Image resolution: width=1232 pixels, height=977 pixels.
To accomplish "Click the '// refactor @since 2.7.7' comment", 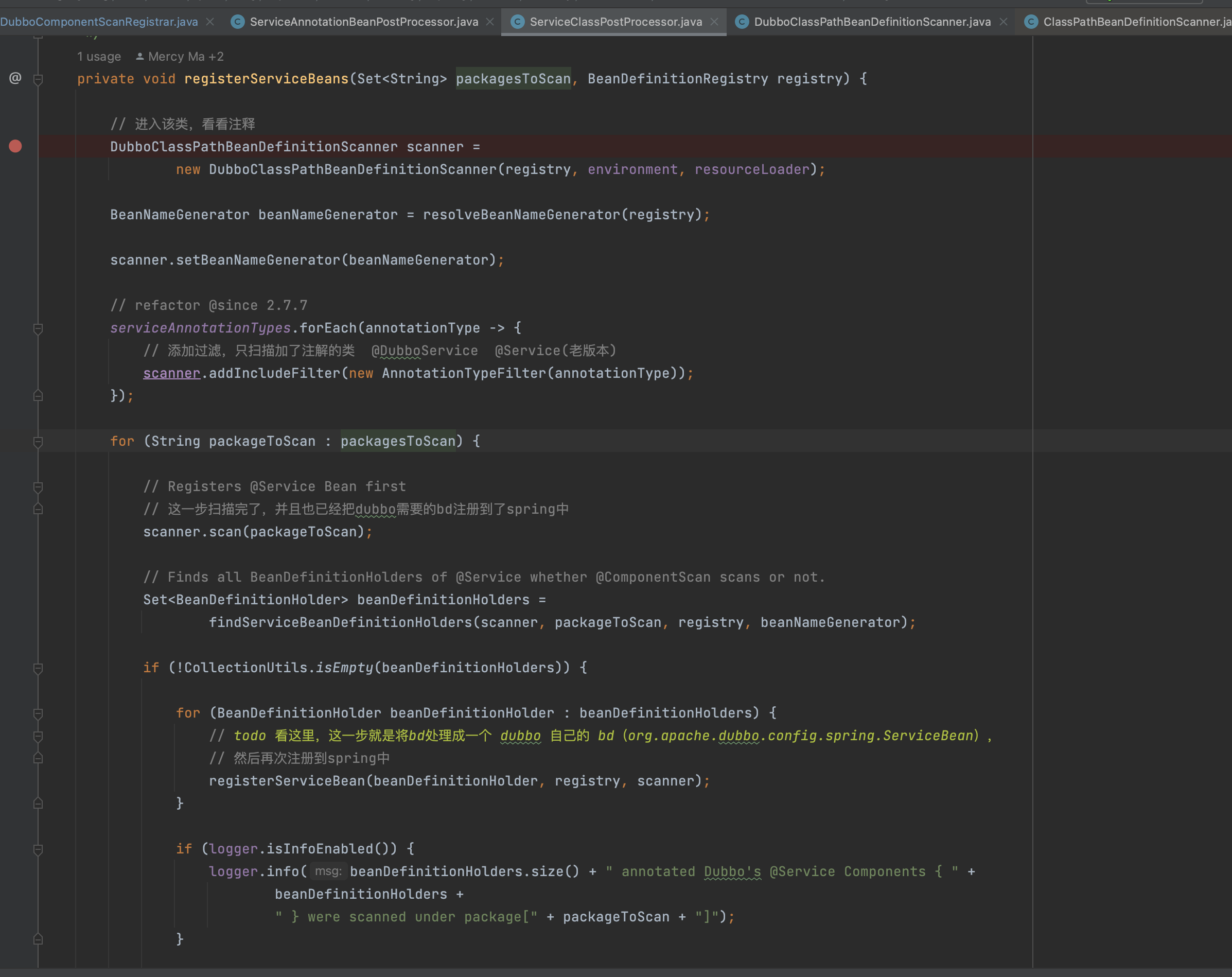I will [209, 305].
